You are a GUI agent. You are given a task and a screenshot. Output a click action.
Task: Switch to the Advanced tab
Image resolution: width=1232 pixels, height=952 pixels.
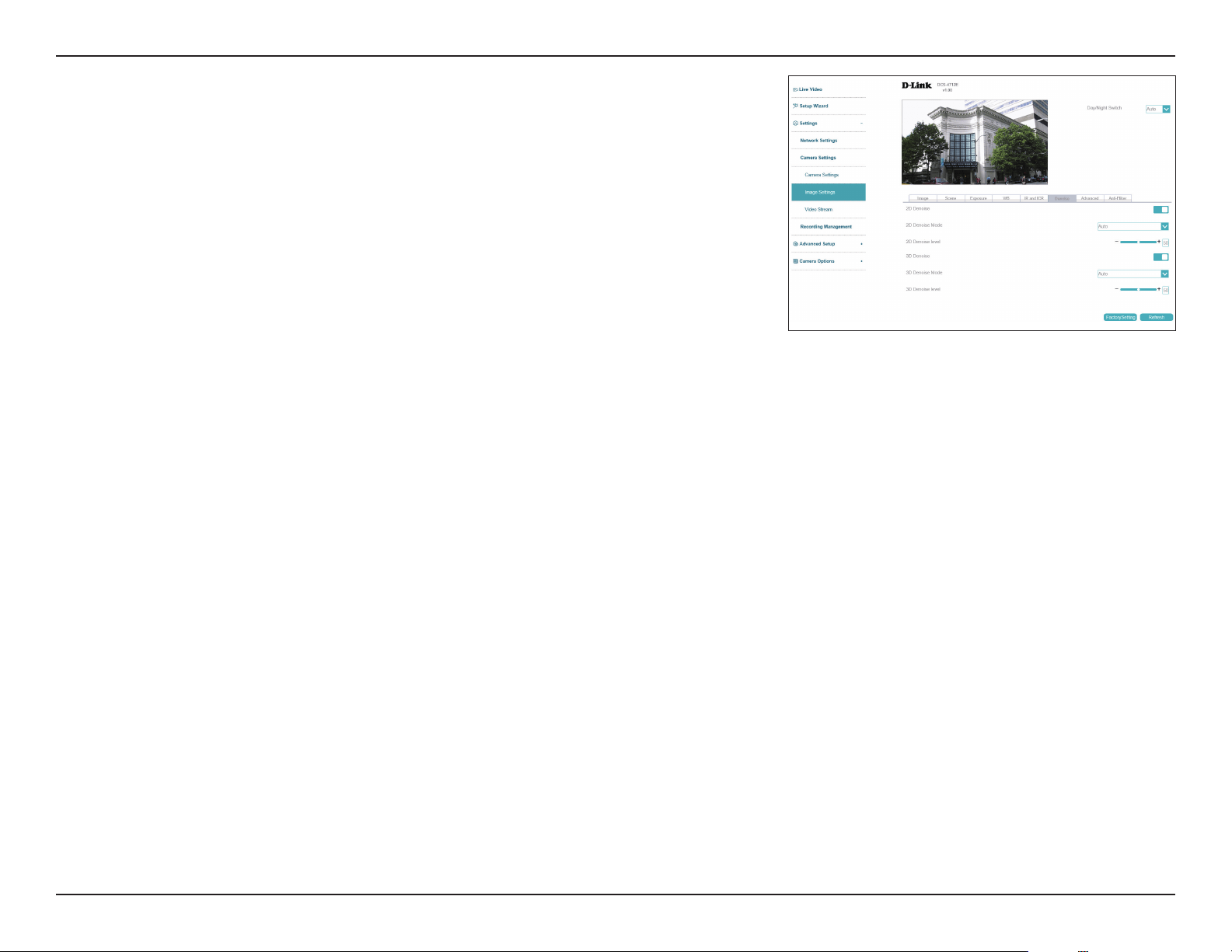(1090, 198)
